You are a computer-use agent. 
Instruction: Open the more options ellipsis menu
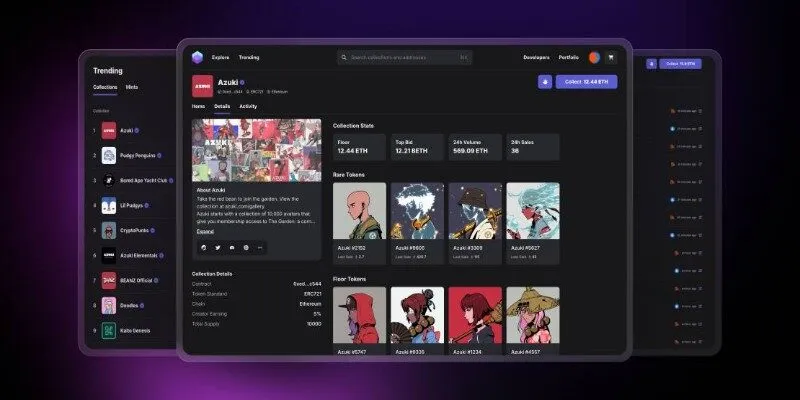[x=260, y=247]
